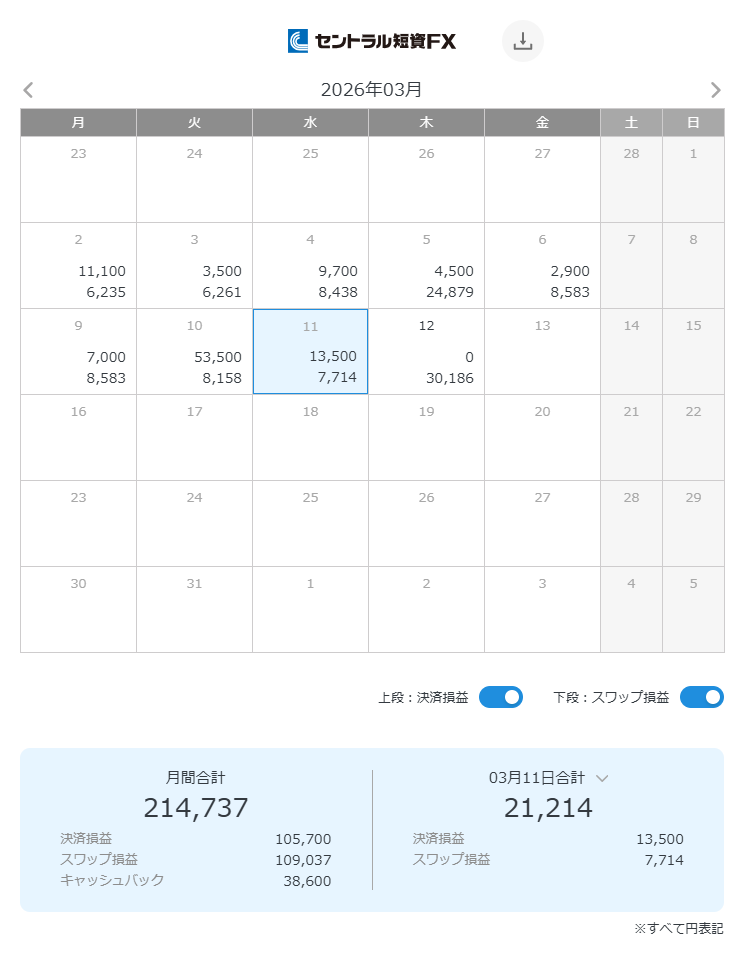Toggle the 下段：スワップ損益 switch
Viewport: 744px width, 957px height.
(x=701, y=697)
